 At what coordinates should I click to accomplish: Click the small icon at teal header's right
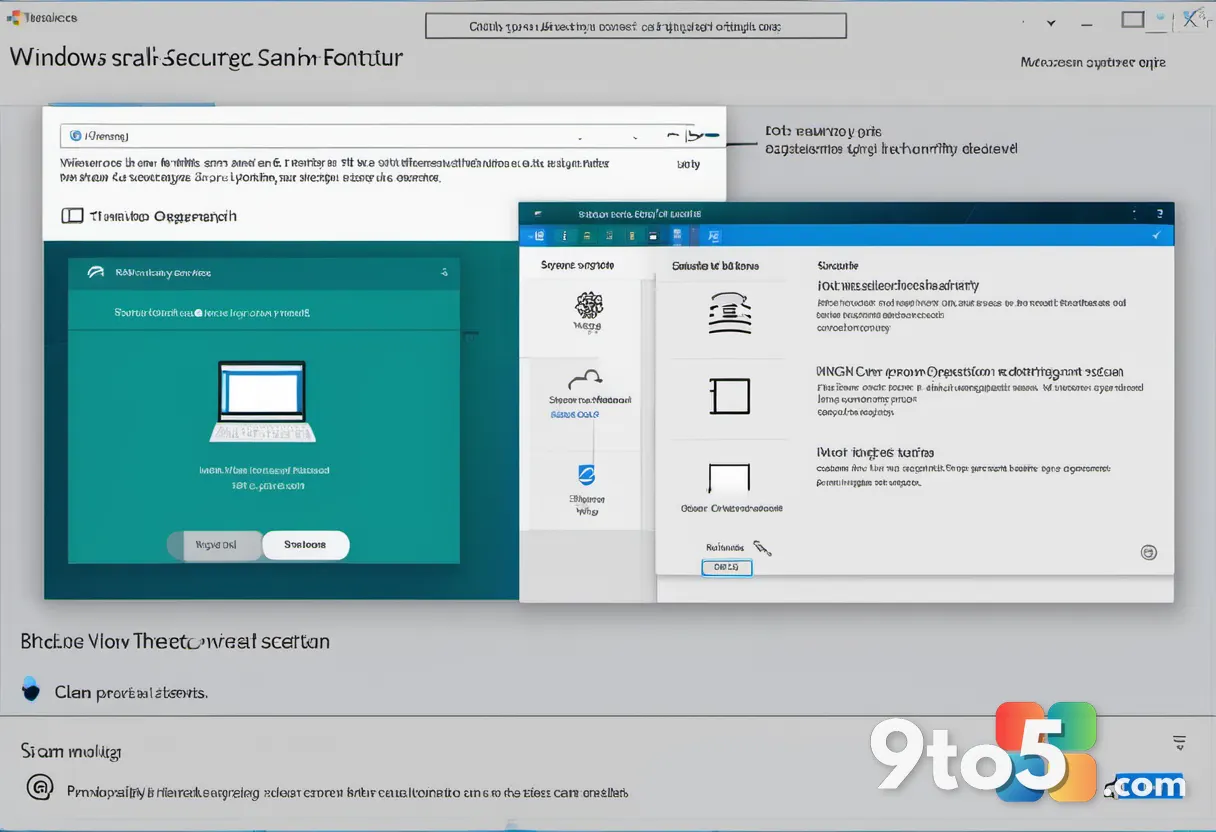click(x=443, y=272)
